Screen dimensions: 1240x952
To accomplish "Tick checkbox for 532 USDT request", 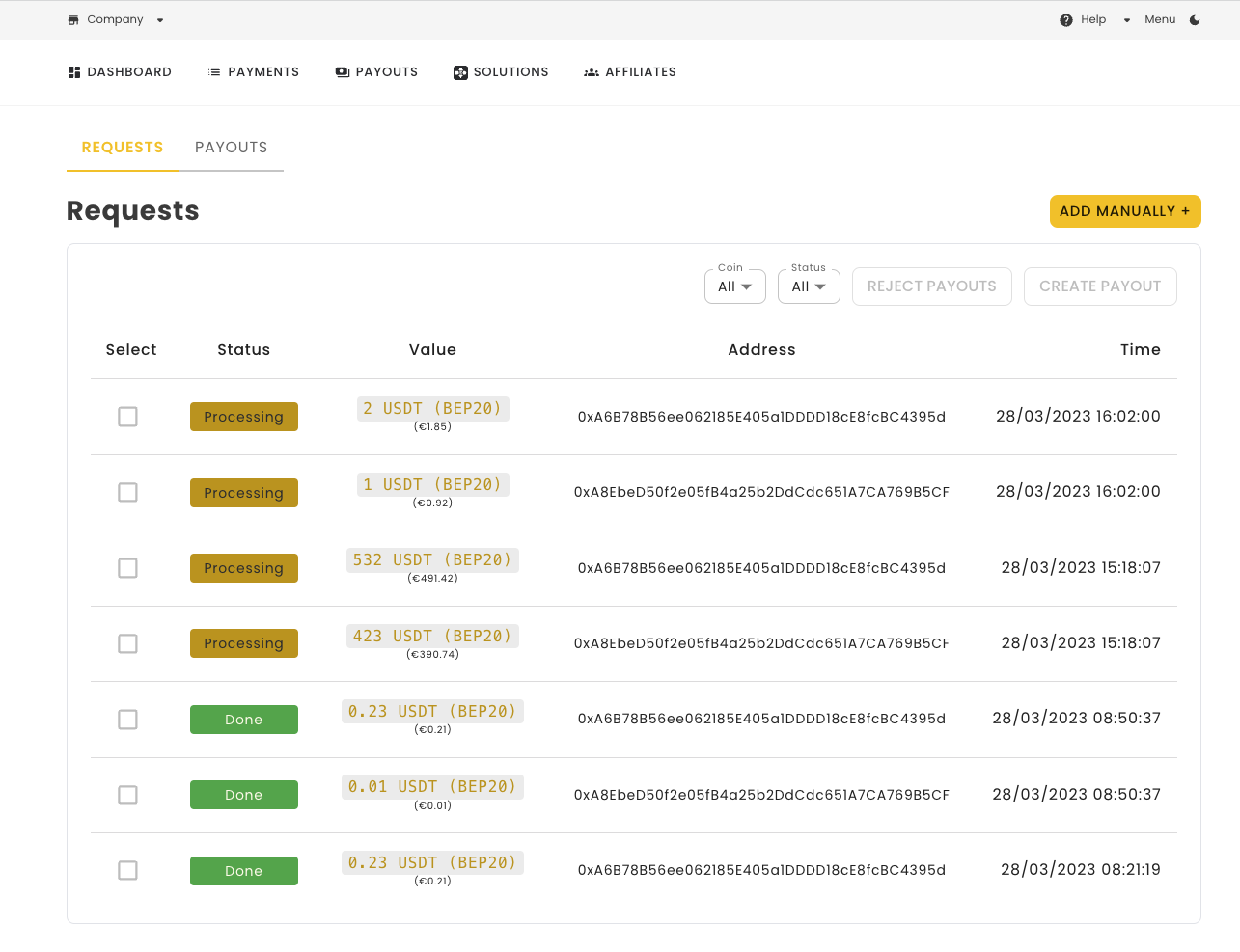I will pyautogui.click(x=127, y=568).
